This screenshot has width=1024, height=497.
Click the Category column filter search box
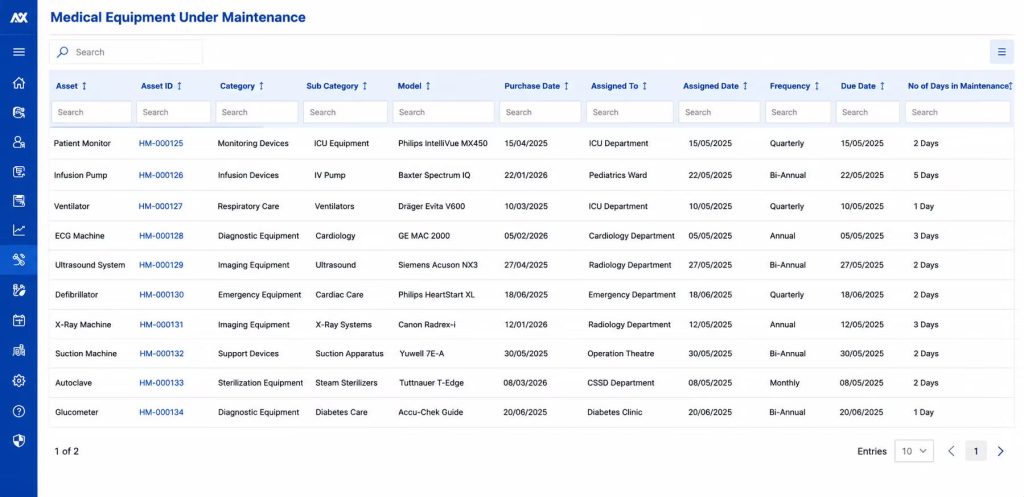(x=257, y=112)
